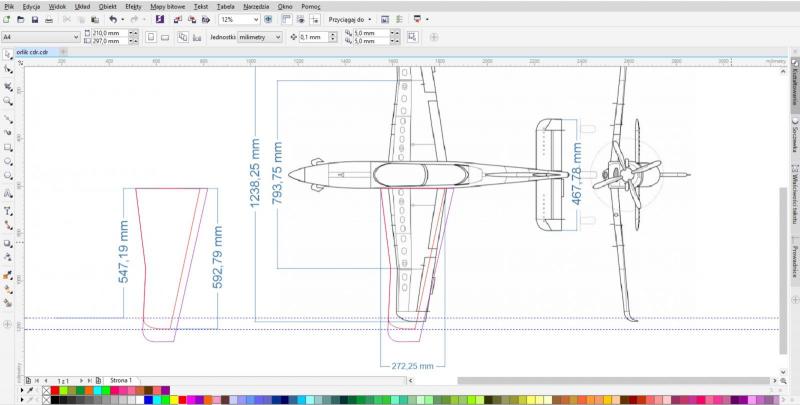Click the Przyciągaj do button
This screenshot has width=800, height=405.
tap(349, 19)
